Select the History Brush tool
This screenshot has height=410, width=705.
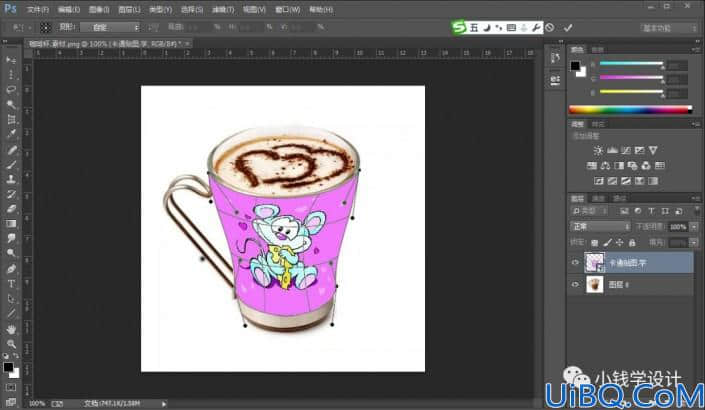pyautogui.click(x=11, y=194)
